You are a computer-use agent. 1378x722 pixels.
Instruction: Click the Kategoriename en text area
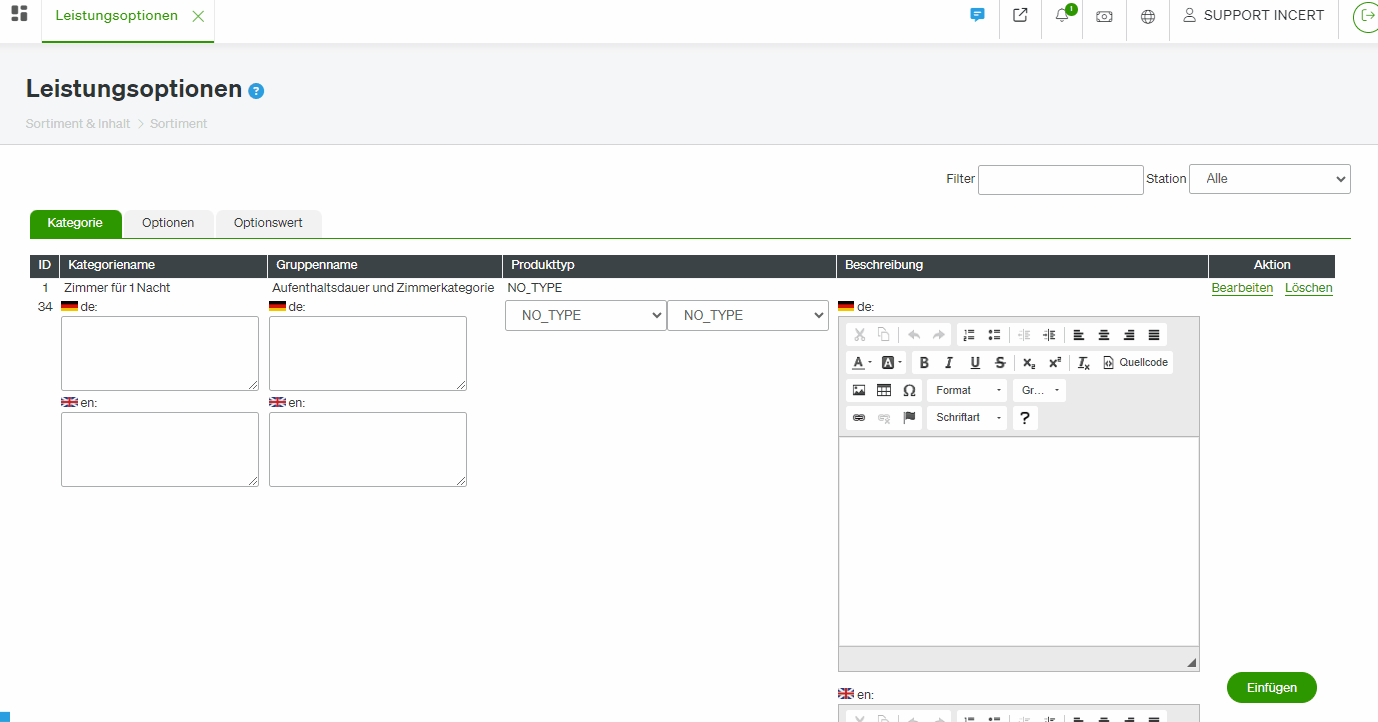(x=160, y=449)
